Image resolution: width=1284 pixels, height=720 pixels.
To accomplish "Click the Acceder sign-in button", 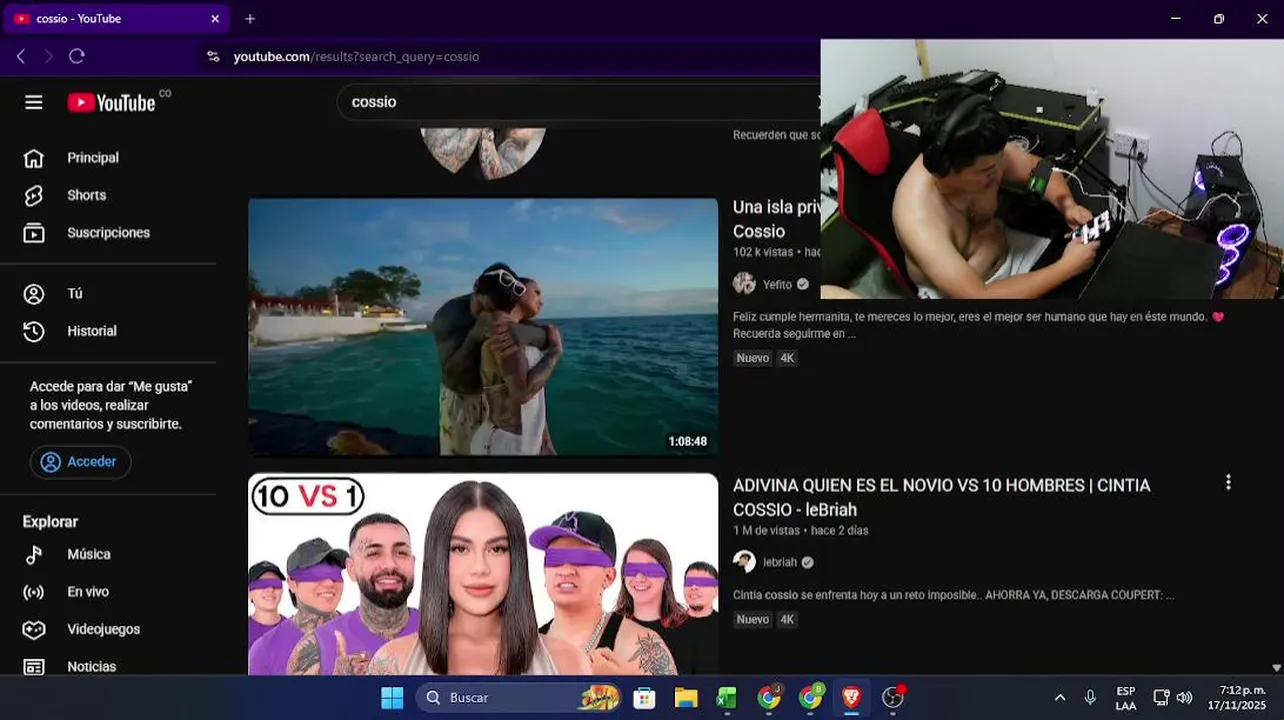I will (x=80, y=462).
